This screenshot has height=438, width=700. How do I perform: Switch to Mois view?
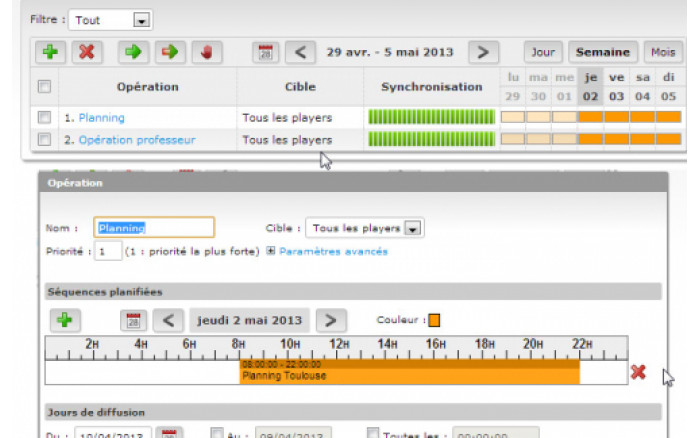pos(662,51)
